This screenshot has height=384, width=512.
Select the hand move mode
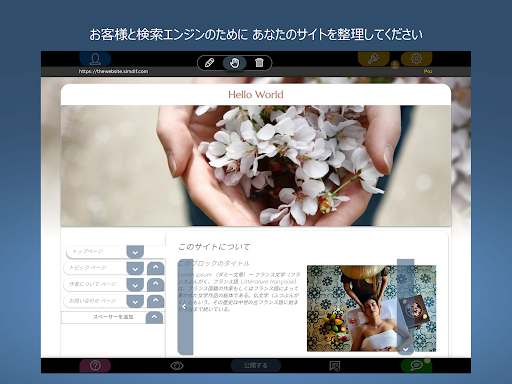[x=235, y=63]
